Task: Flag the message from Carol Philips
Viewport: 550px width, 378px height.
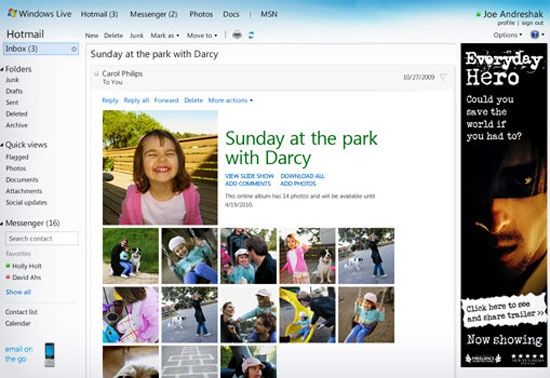Action: pos(443,77)
